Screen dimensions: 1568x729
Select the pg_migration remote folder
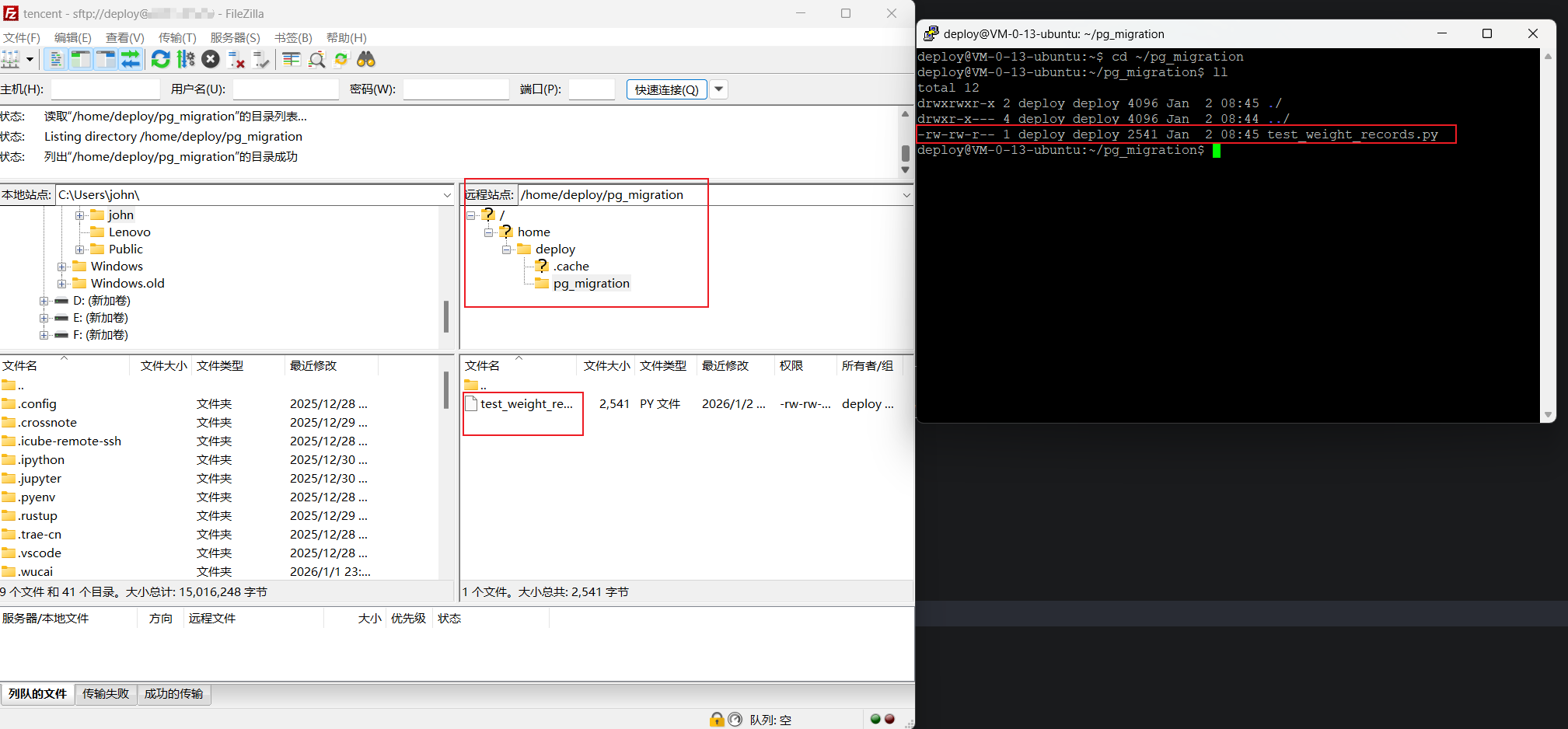click(x=591, y=284)
